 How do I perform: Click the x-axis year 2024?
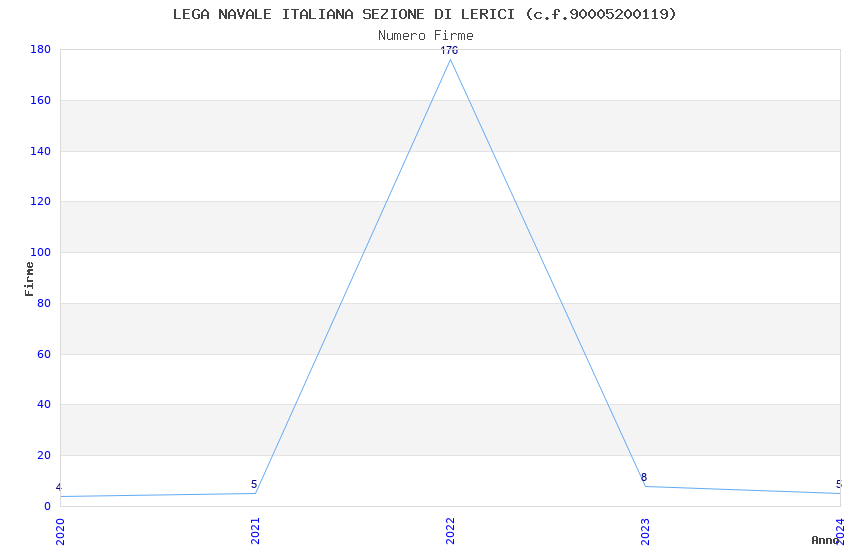click(x=840, y=532)
